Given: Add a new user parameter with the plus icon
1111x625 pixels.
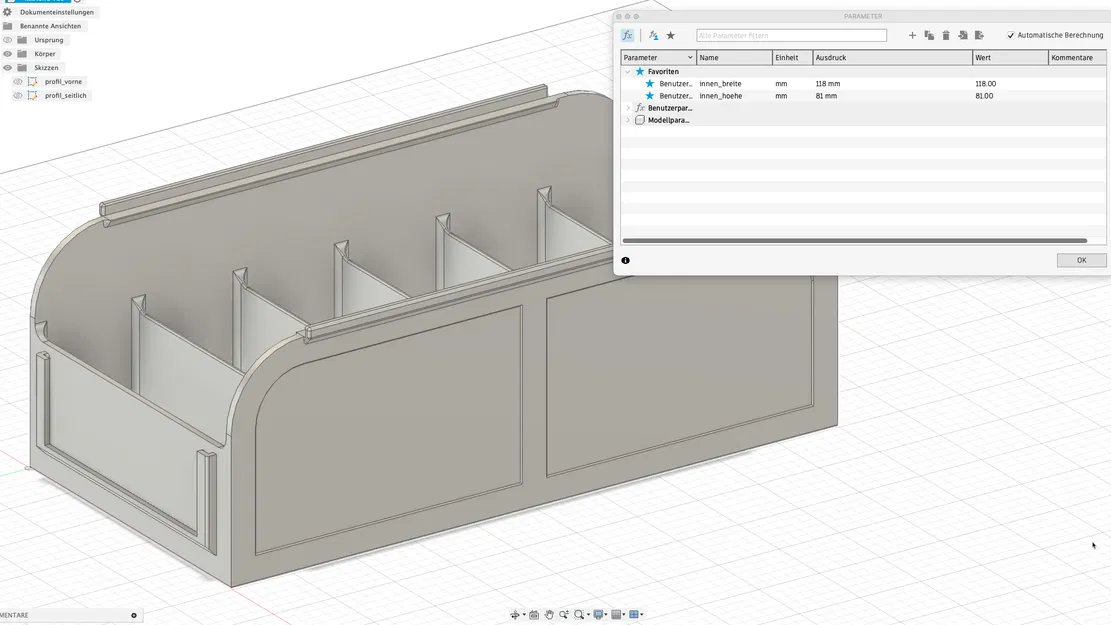Looking at the screenshot, I should click(912, 34).
